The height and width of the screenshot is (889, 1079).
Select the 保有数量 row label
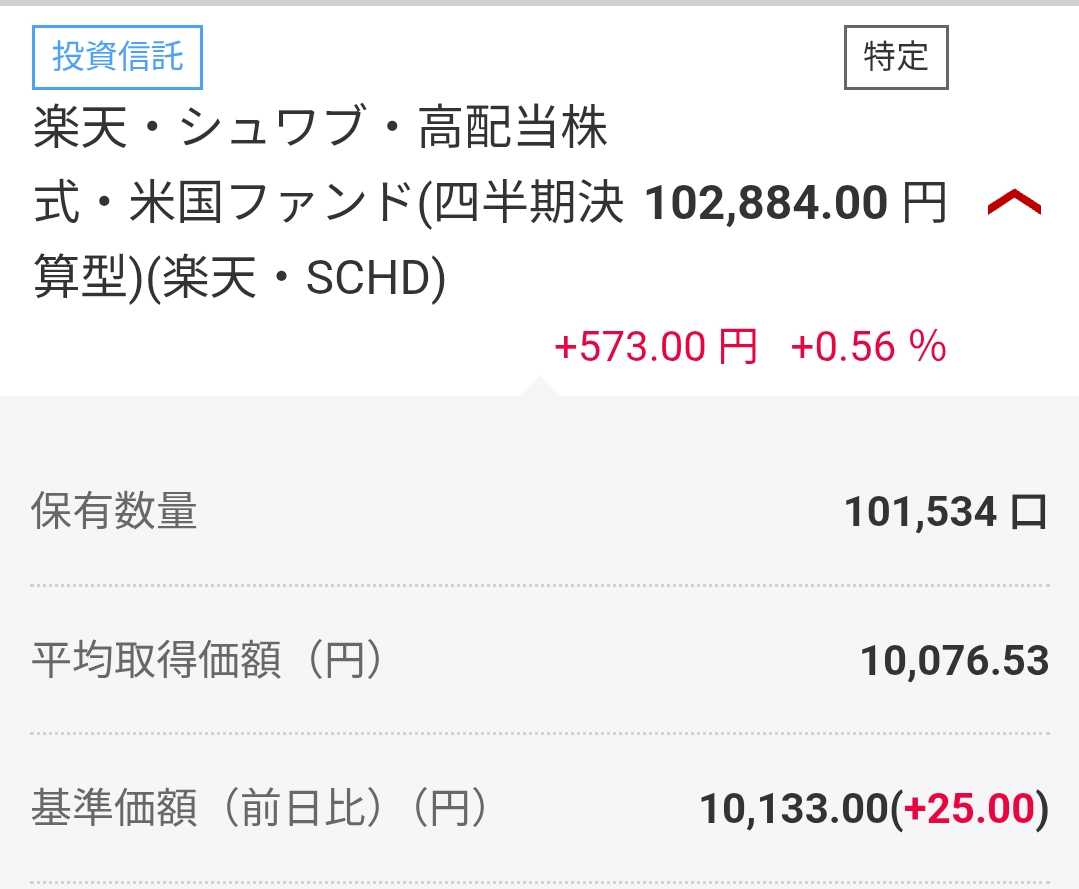114,512
